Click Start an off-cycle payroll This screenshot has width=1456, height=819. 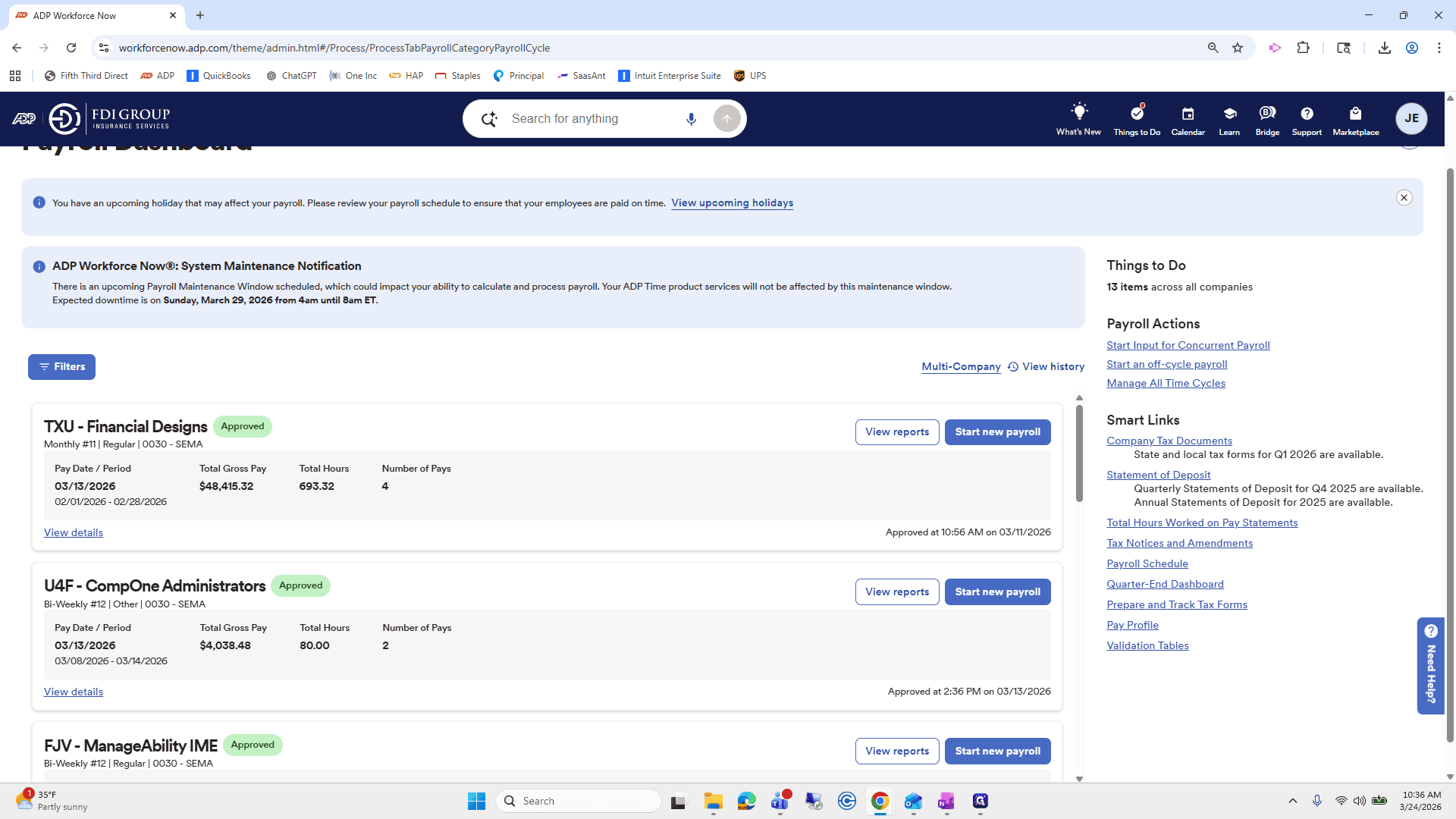point(1166,365)
